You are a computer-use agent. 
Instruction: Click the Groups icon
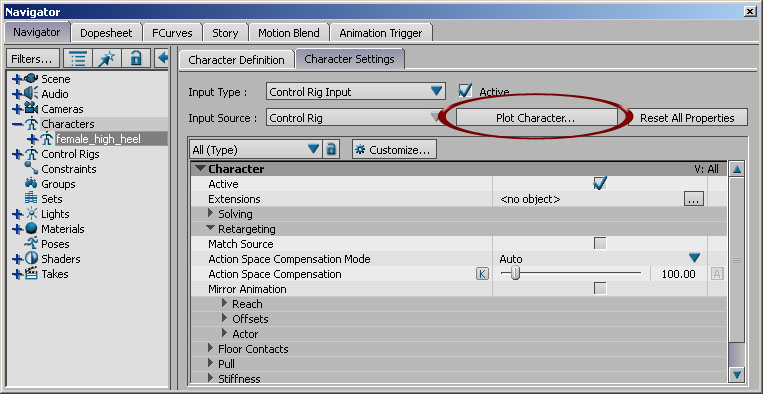coord(31,184)
